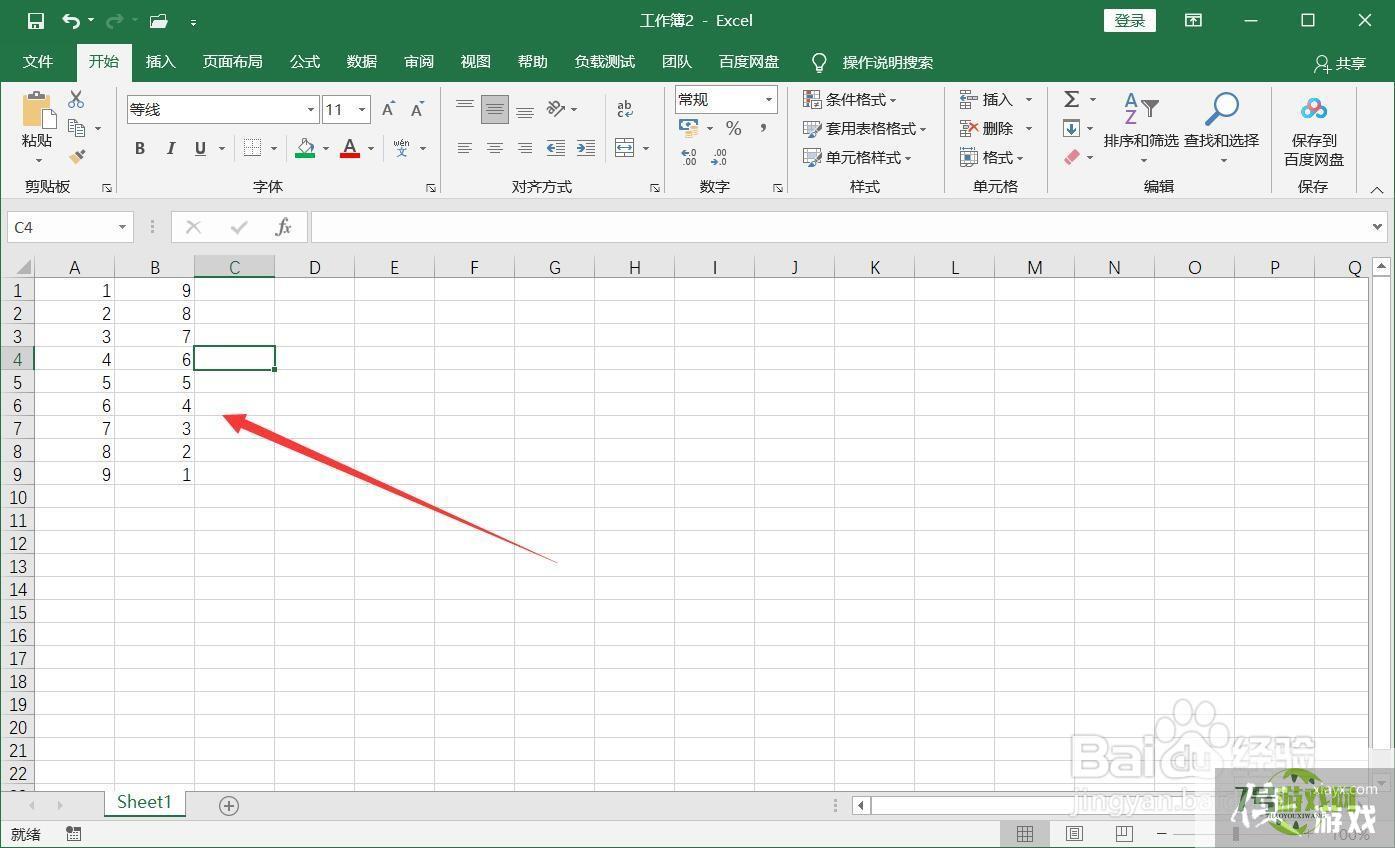
Task: Click the Save icon in quick access toolbar
Action: pyautogui.click(x=36, y=20)
